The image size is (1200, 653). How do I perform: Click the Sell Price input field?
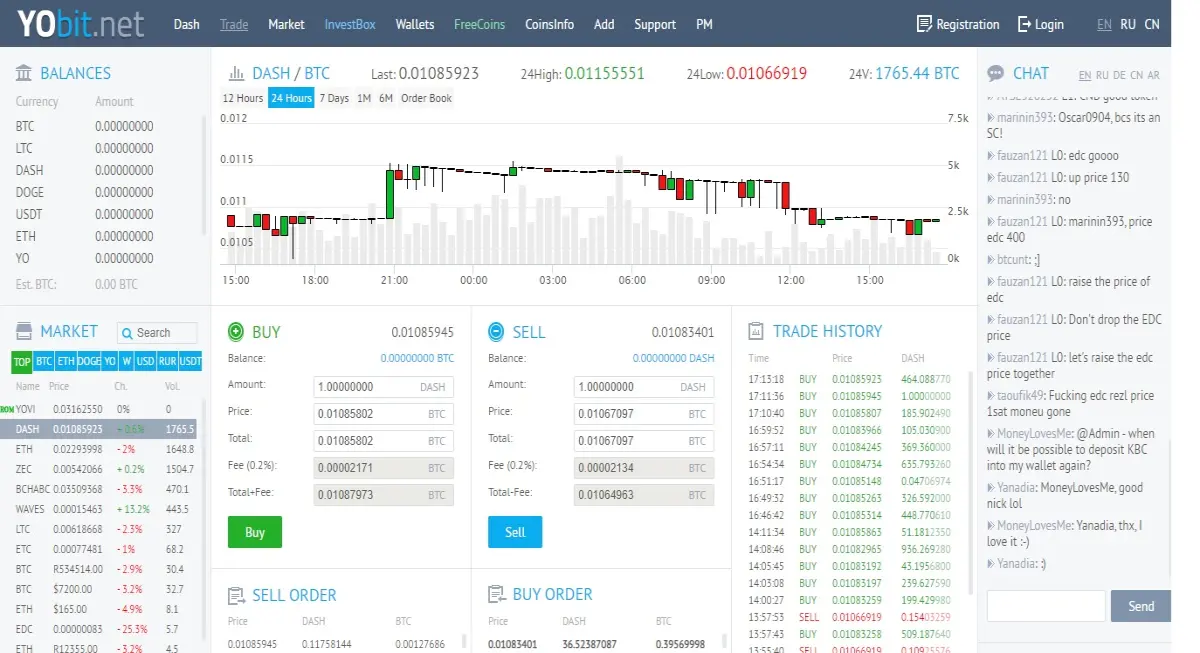click(644, 413)
